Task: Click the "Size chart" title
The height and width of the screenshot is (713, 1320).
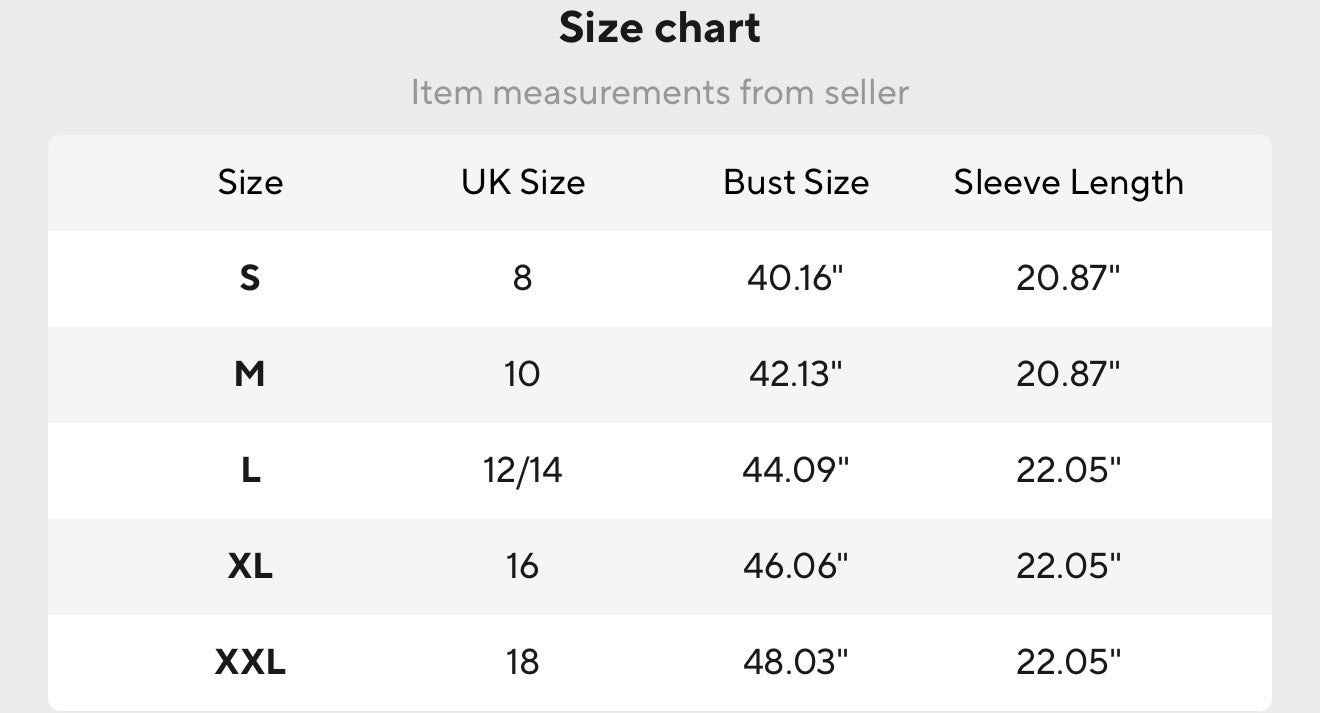Action: click(x=660, y=28)
